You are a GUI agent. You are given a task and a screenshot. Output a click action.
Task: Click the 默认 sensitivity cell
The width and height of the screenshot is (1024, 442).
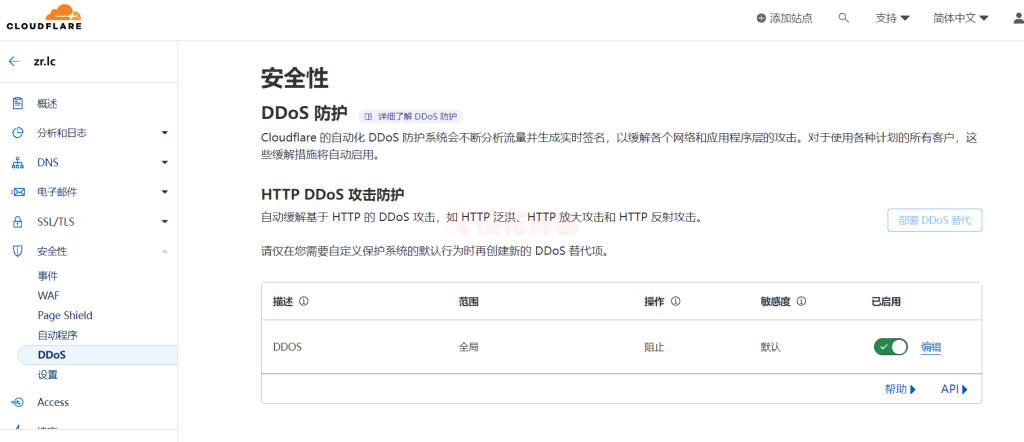(771, 347)
